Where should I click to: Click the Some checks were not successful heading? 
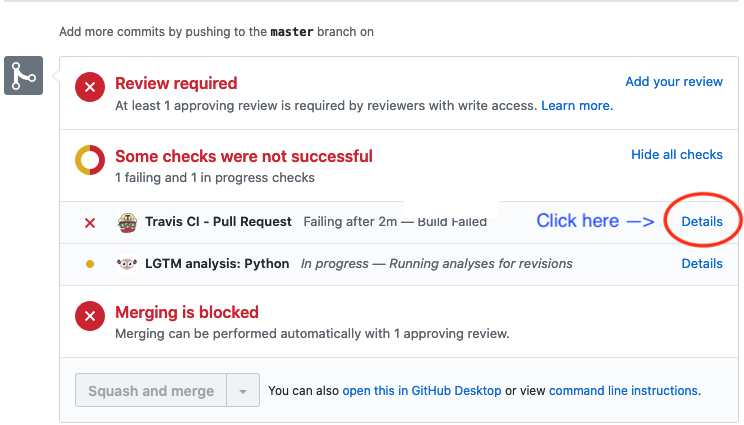click(243, 156)
